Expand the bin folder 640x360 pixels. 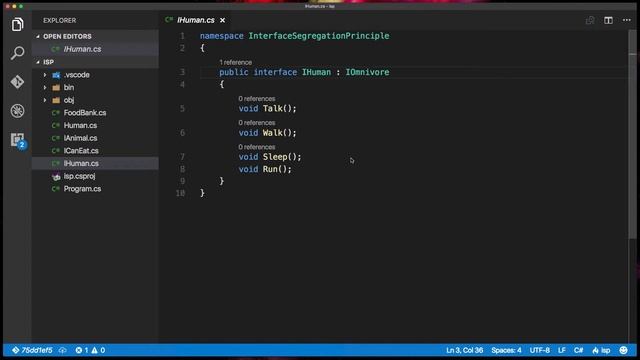(45, 87)
